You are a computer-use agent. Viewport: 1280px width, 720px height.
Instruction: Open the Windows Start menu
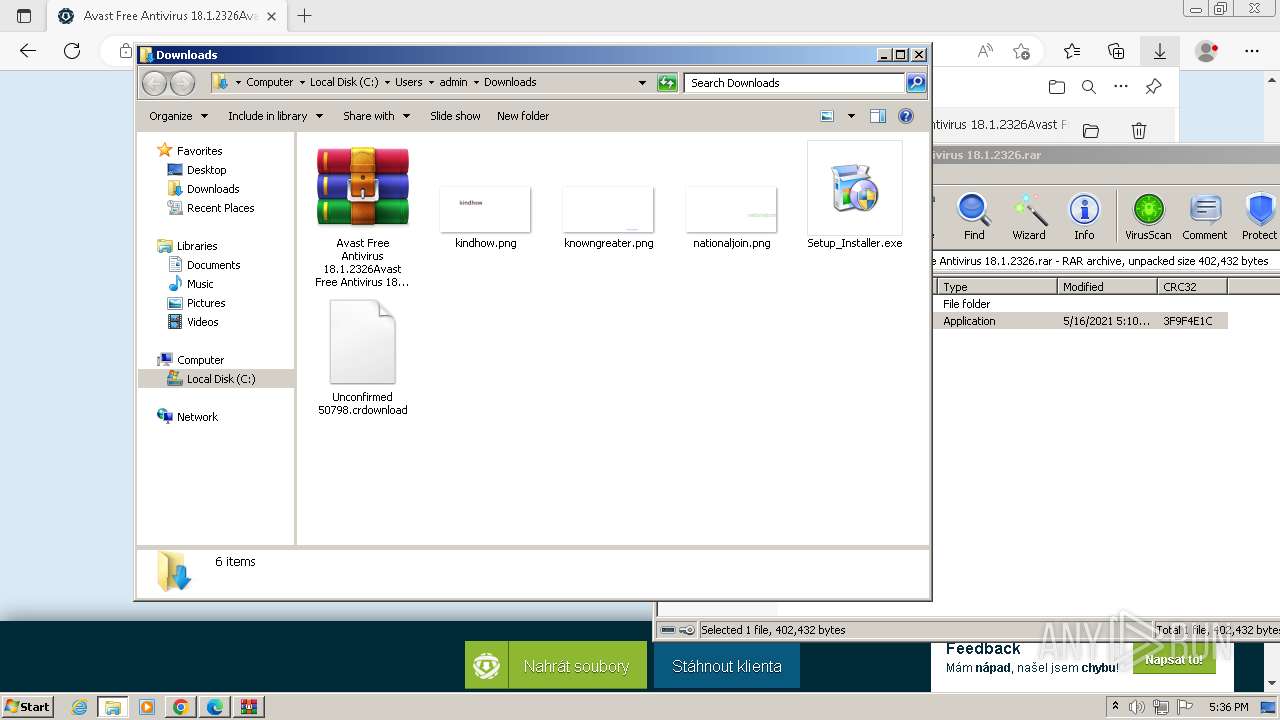tap(27, 706)
